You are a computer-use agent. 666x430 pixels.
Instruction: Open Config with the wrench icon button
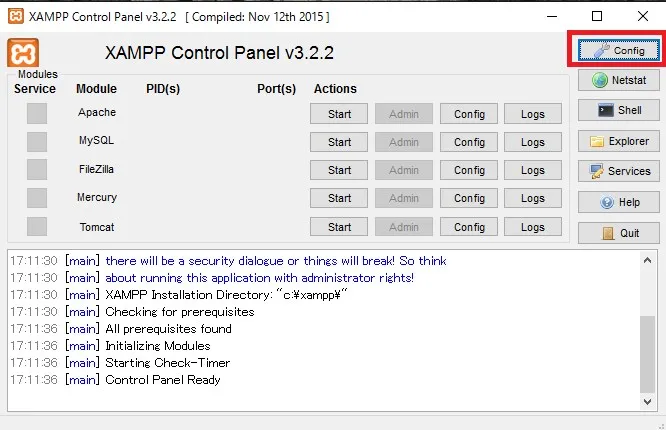tap(619, 50)
